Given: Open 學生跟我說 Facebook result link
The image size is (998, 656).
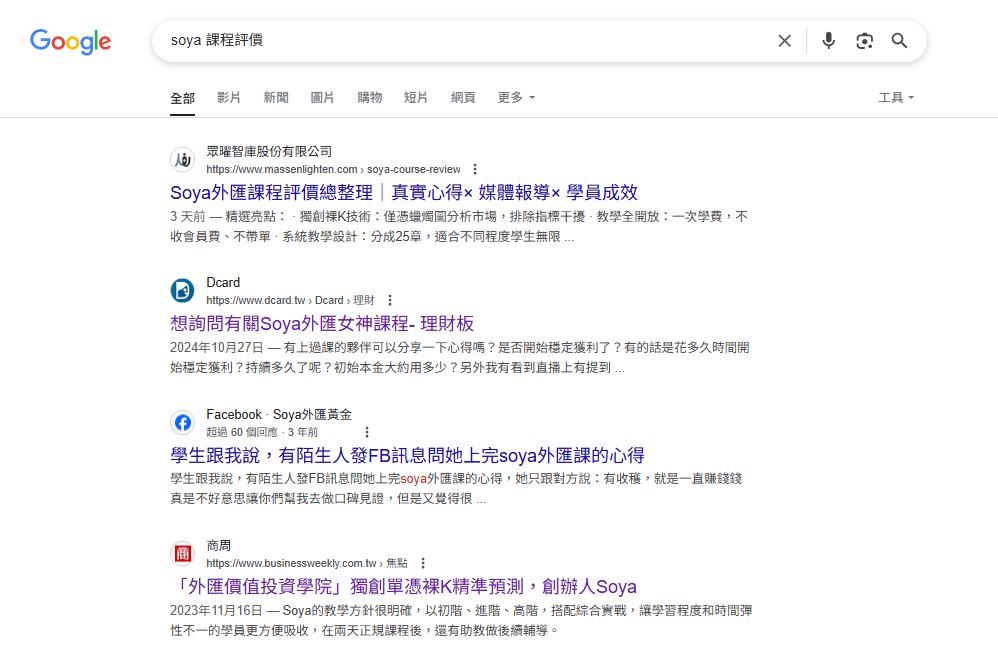Looking at the screenshot, I should point(407,455).
